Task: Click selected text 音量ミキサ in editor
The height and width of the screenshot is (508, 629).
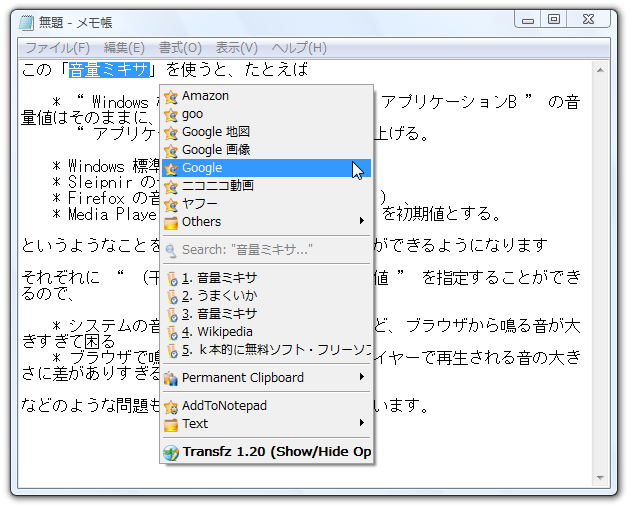Action: tap(109, 70)
